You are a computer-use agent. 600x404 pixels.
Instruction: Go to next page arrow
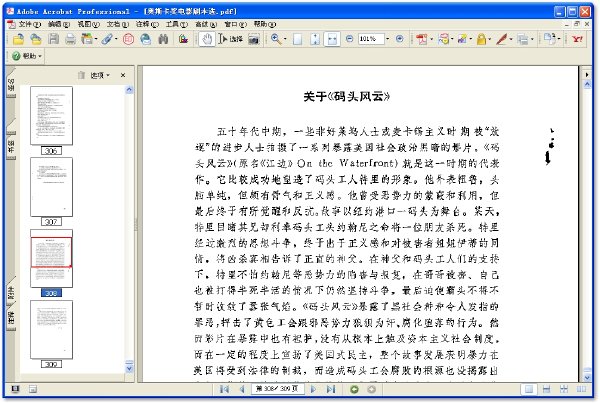pos(313,389)
